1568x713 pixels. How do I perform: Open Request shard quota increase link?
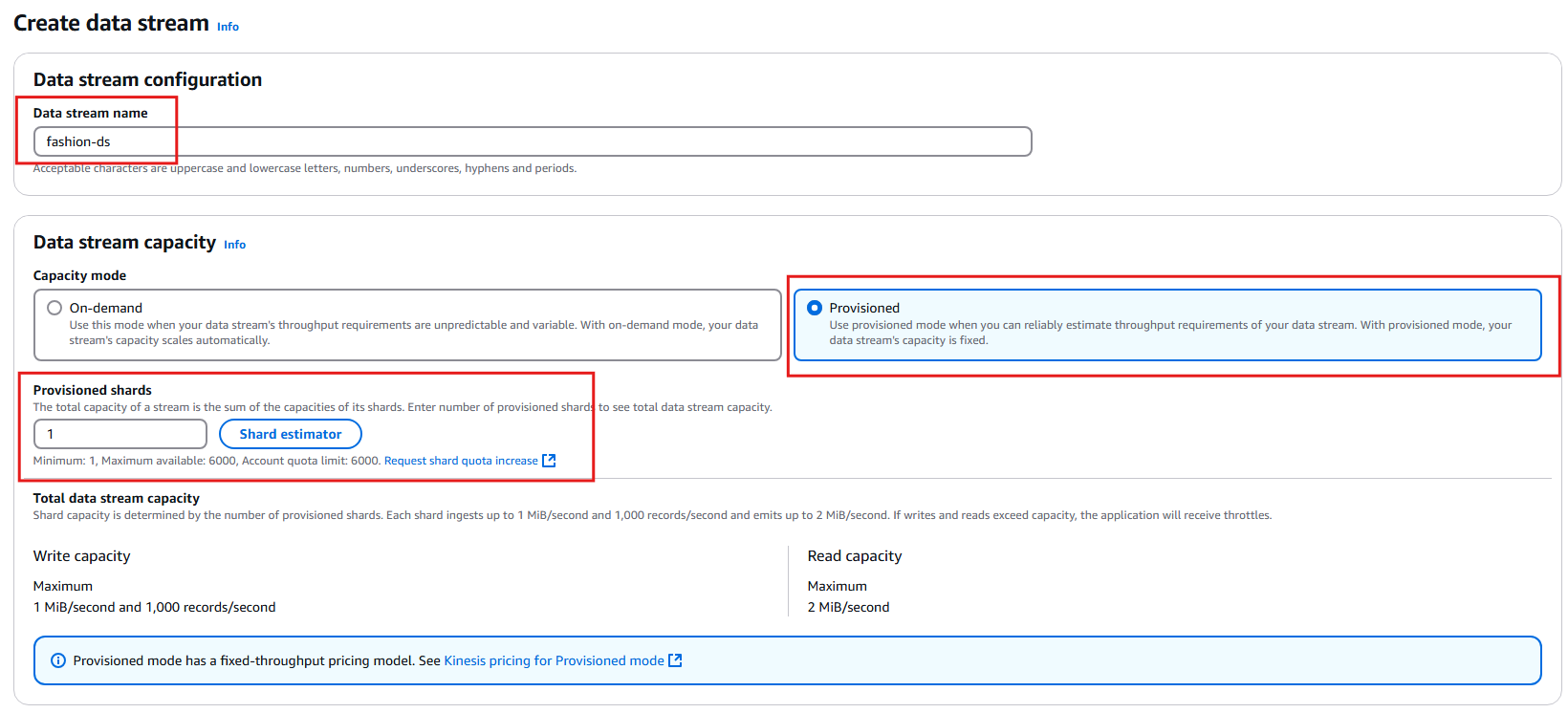point(461,461)
